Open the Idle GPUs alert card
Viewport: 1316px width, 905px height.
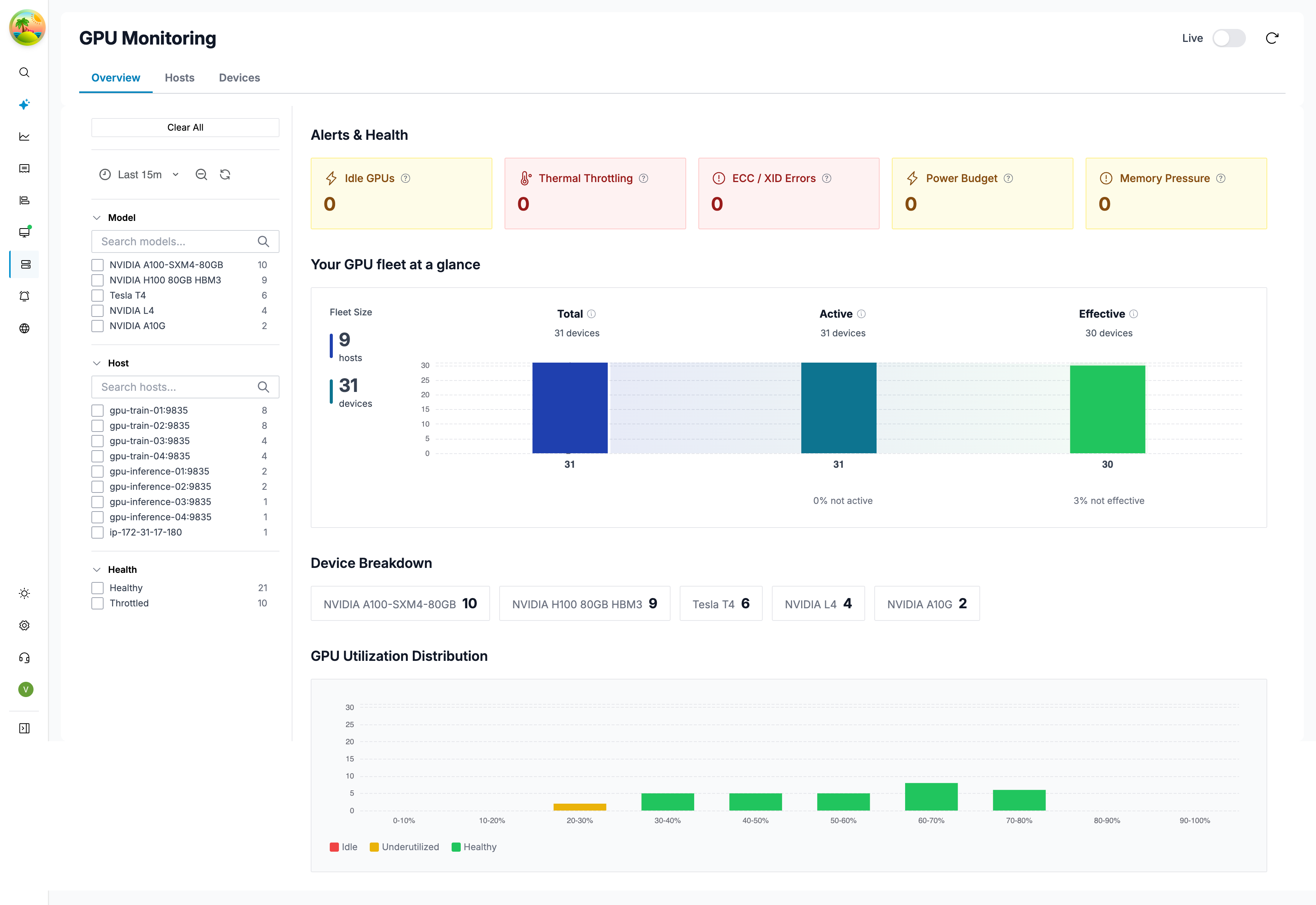click(401, 193)
